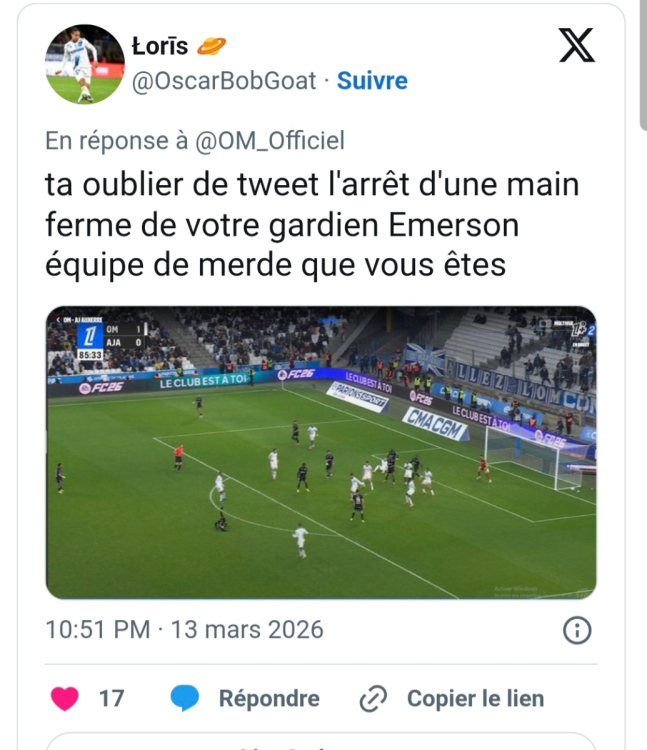Click the tweet text body

click(312, 224)
